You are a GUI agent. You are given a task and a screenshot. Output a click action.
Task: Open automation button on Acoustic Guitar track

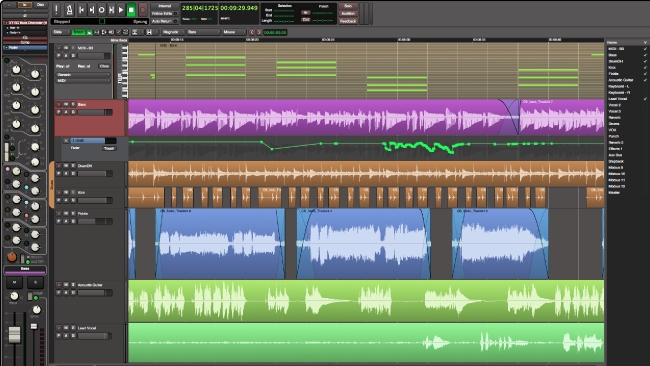(x=66, y=293)
